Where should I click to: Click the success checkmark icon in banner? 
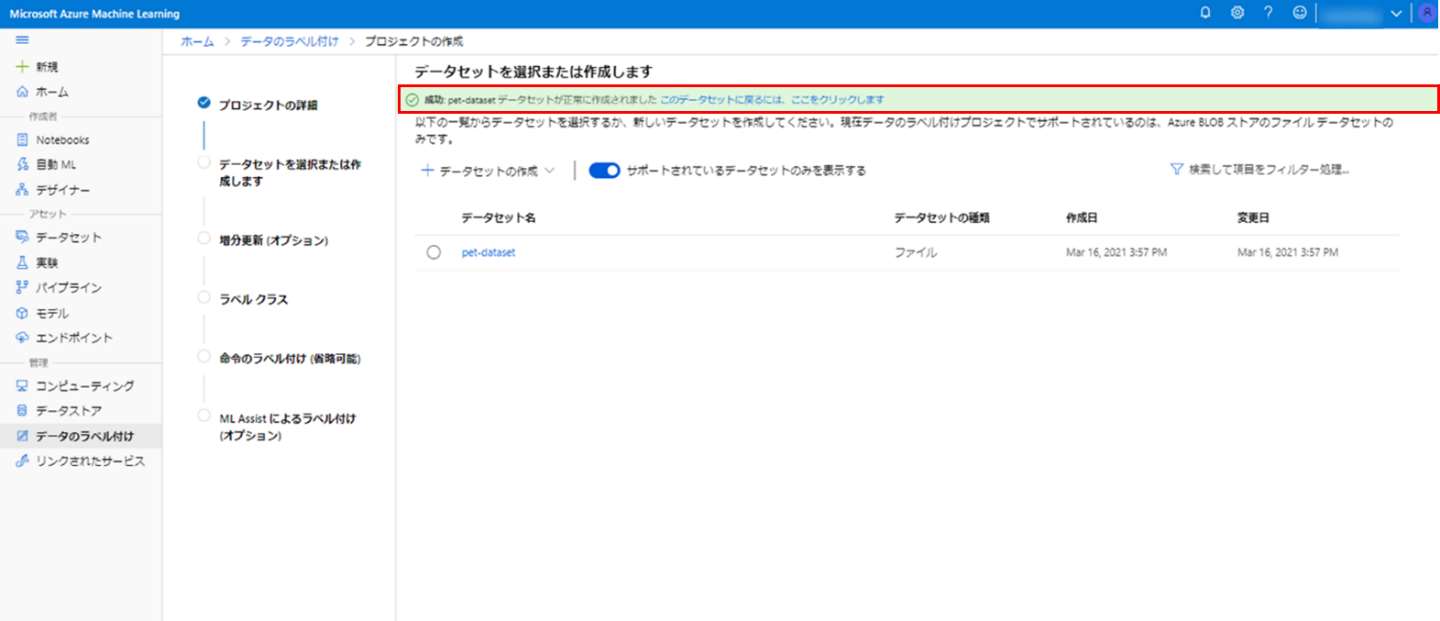[x=412, y=100]
